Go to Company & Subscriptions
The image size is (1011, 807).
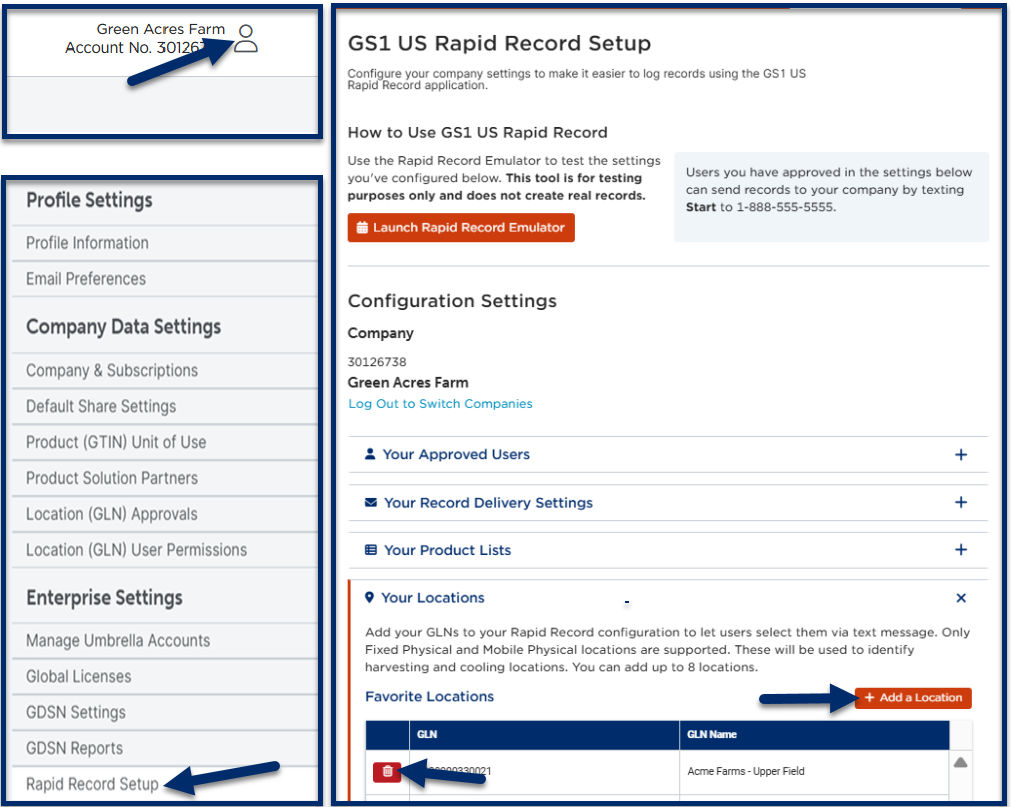[x=112, y=371]
